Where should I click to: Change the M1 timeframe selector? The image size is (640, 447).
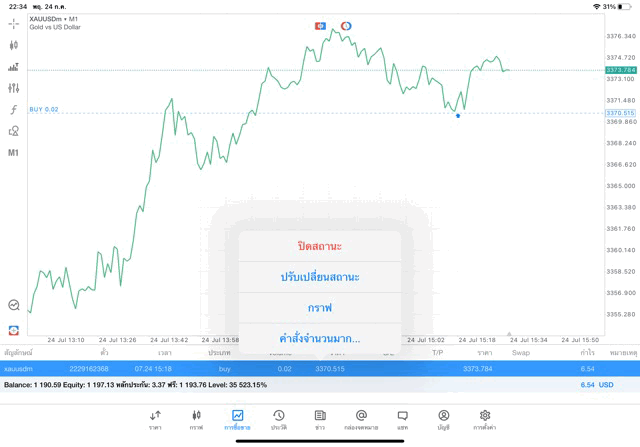click(14, 153)
